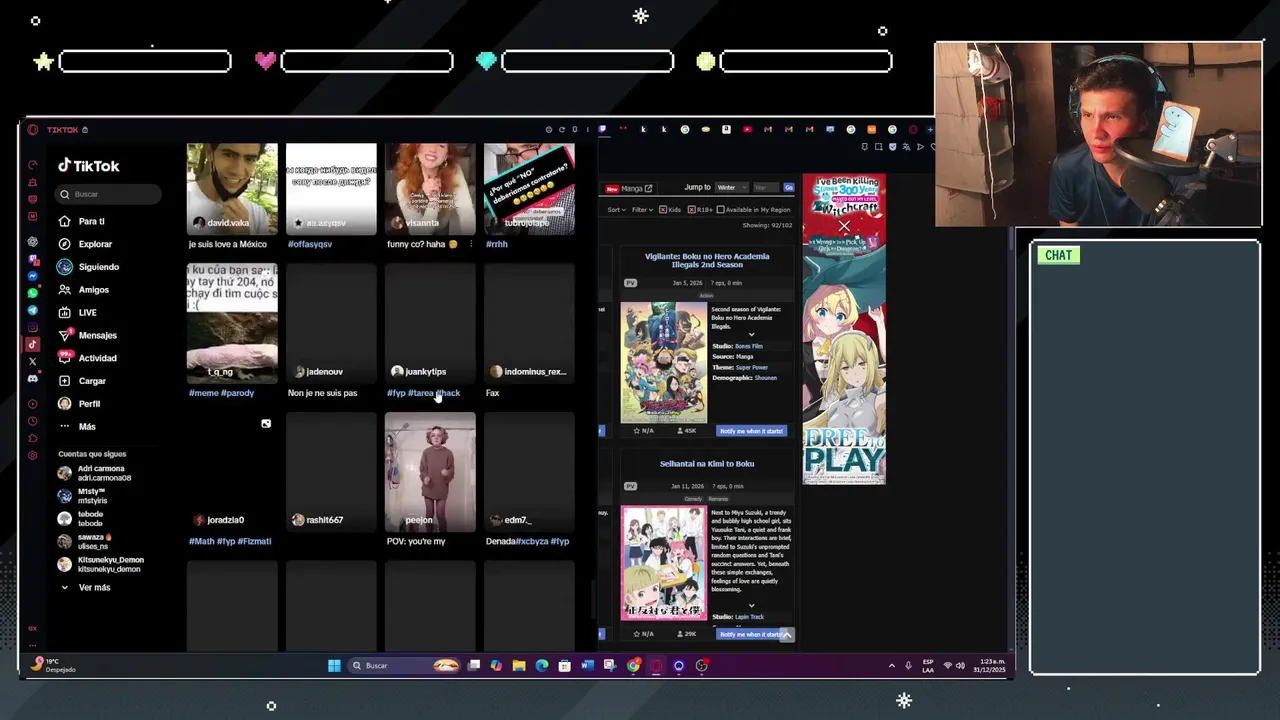Click the Cargar upload plus icon
Viewport: 1280px width, 720px height.
(65, 381)
